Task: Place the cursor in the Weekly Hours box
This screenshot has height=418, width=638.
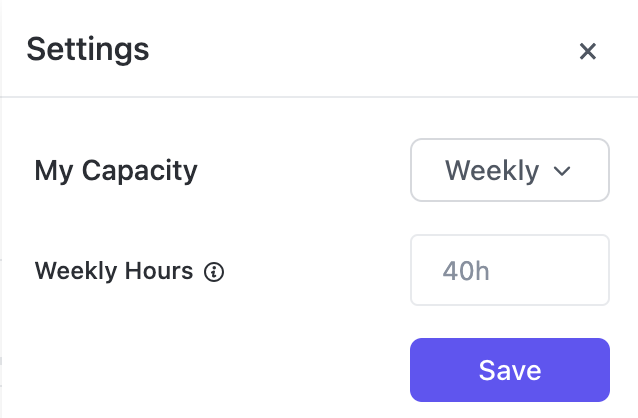Action: pyautogui.click(x=509, y=270)
